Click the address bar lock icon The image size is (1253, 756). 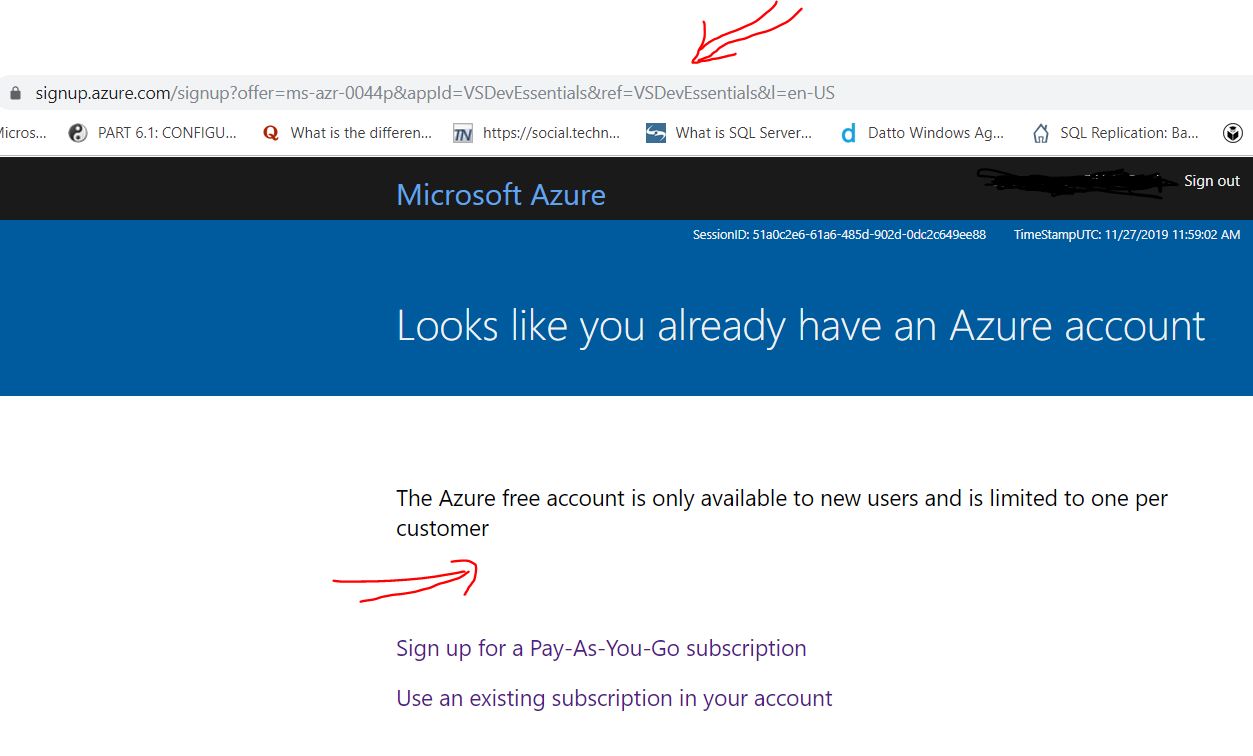15,93
